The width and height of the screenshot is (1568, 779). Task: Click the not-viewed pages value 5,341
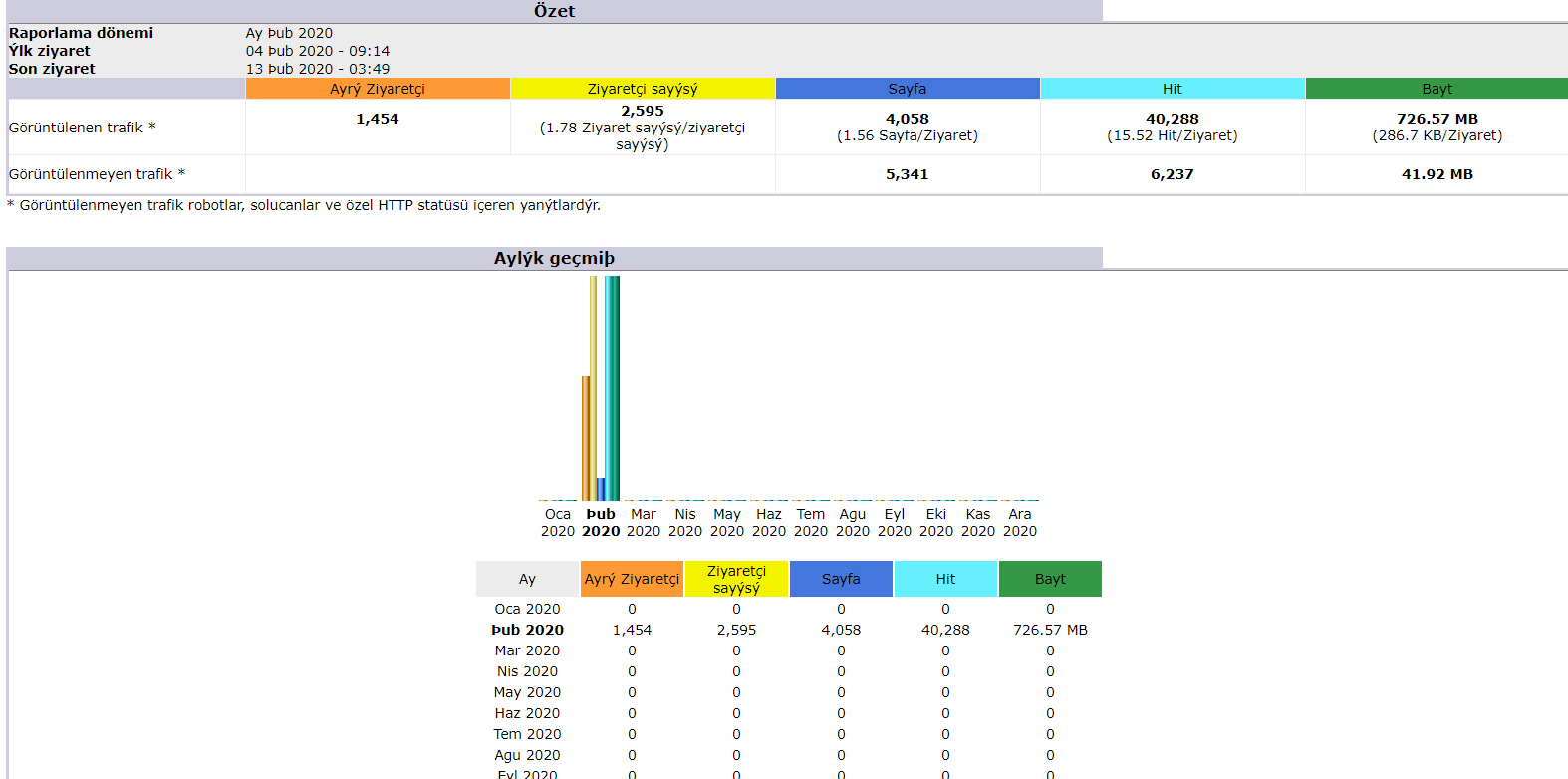[908, 174]
